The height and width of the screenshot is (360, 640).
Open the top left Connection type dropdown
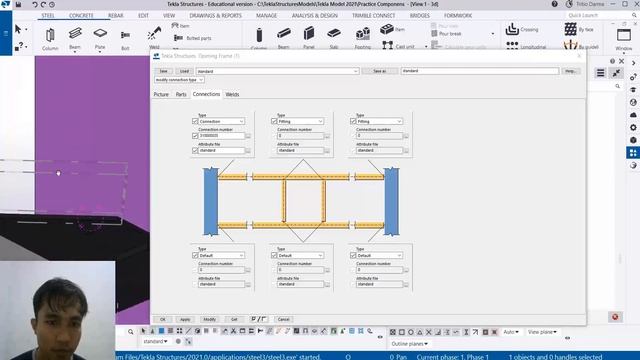point(222,121)
